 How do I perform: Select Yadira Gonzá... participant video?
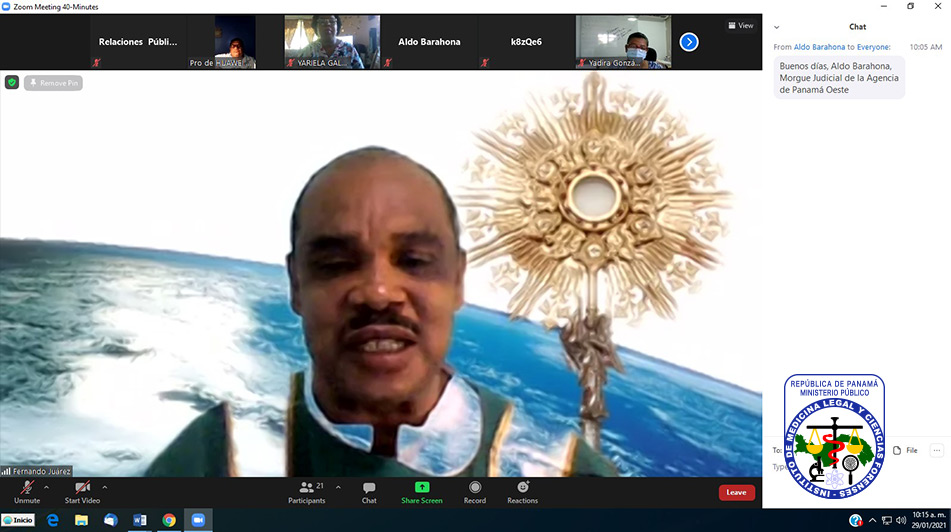click(623, 42)
